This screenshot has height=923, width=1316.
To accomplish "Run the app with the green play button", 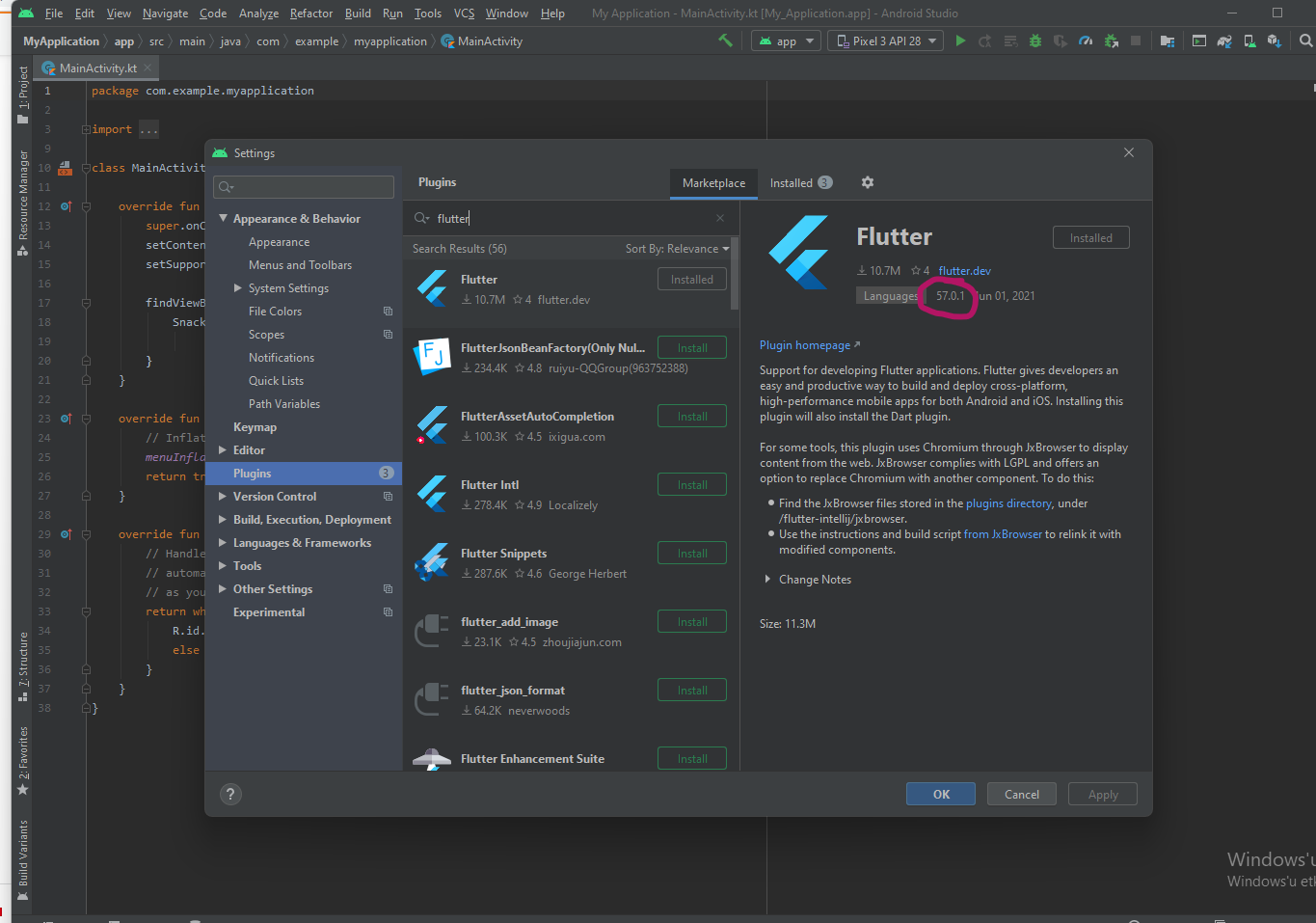I will point(960,41).
